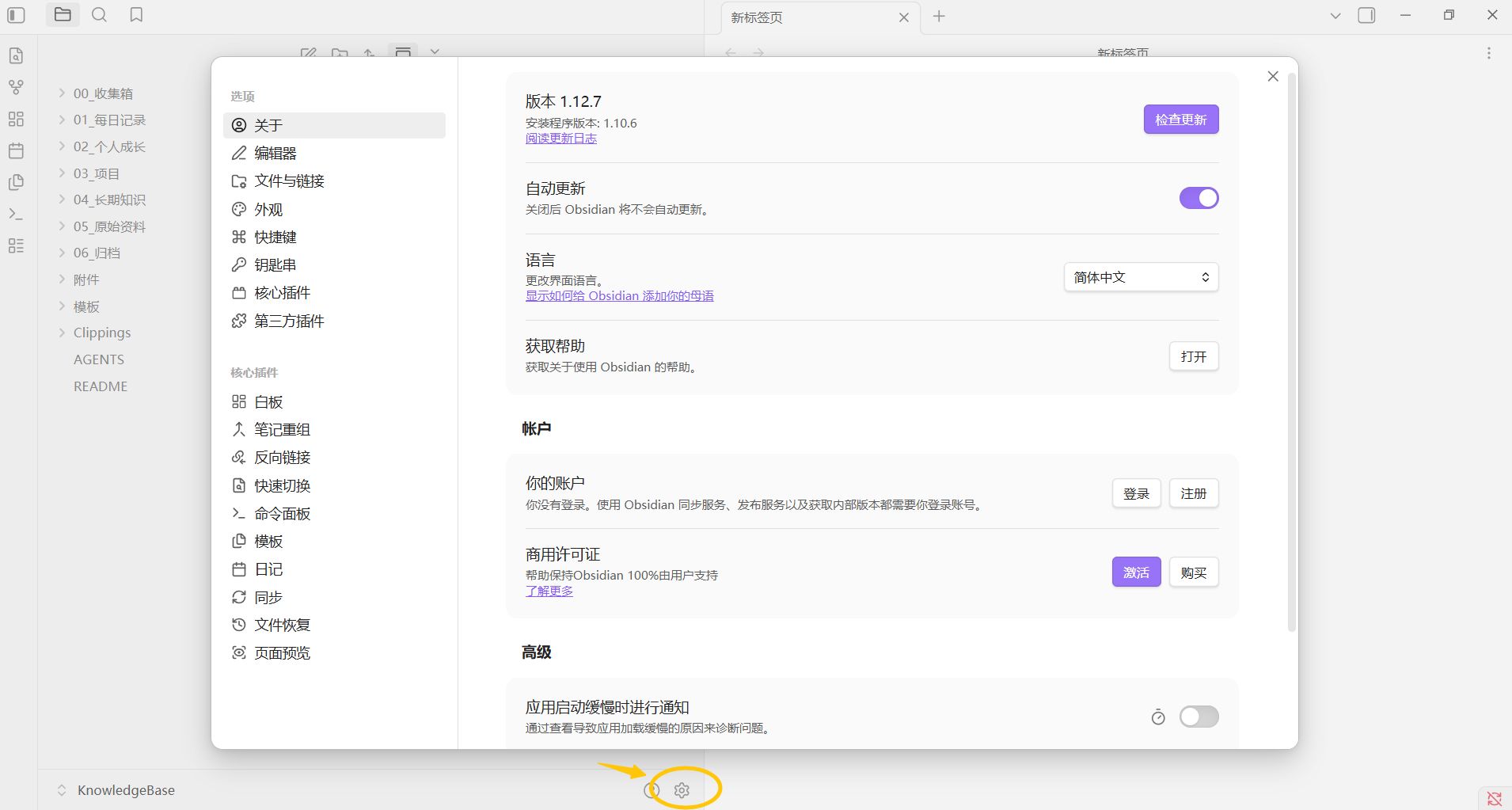The width and height of the screenshot is (1512, 810).
Task: Open the tab list dropdown arrow
Action: pos(1335,16)
